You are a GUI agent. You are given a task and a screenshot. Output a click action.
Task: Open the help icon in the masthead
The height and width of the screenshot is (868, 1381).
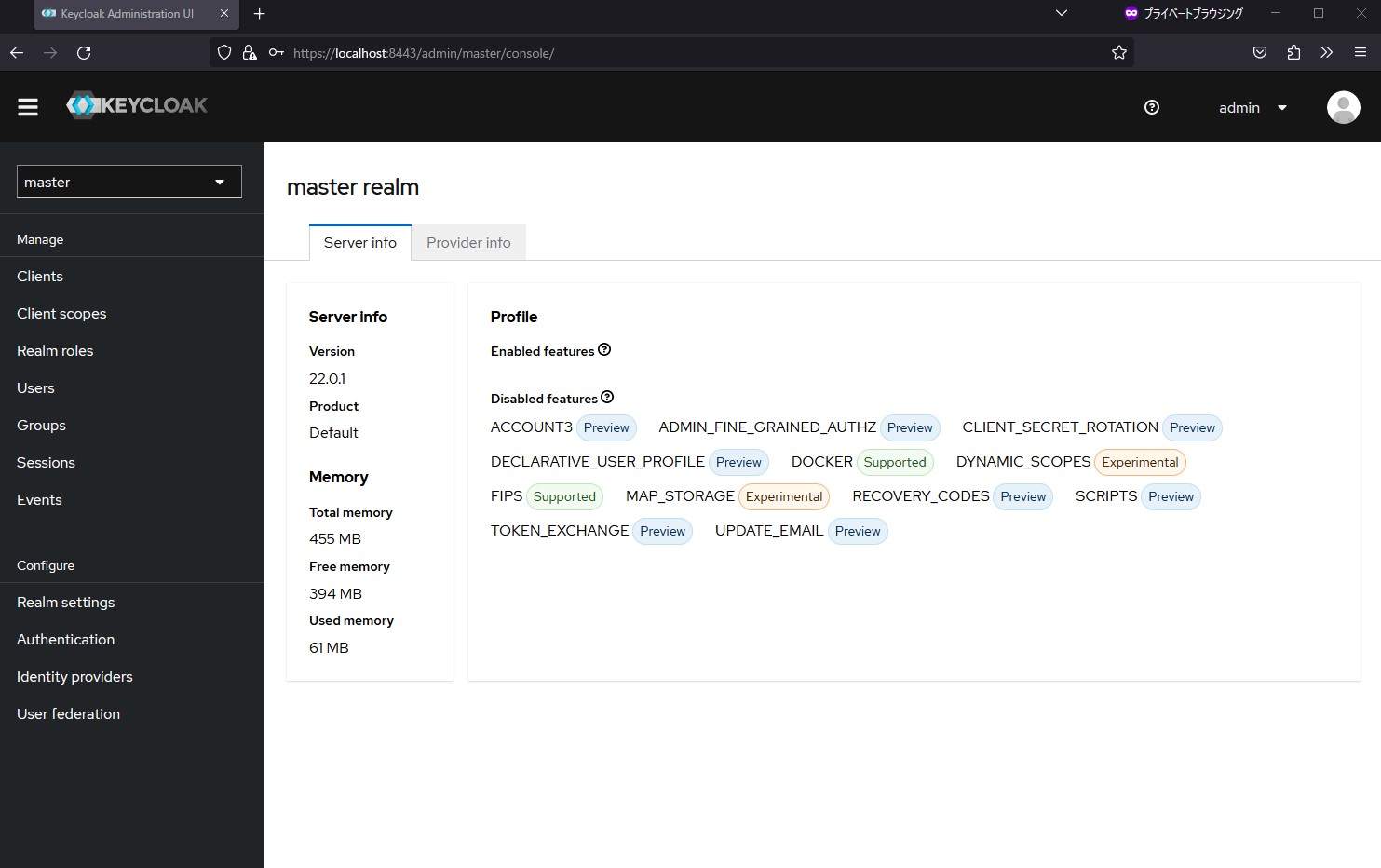point(1151,107)
